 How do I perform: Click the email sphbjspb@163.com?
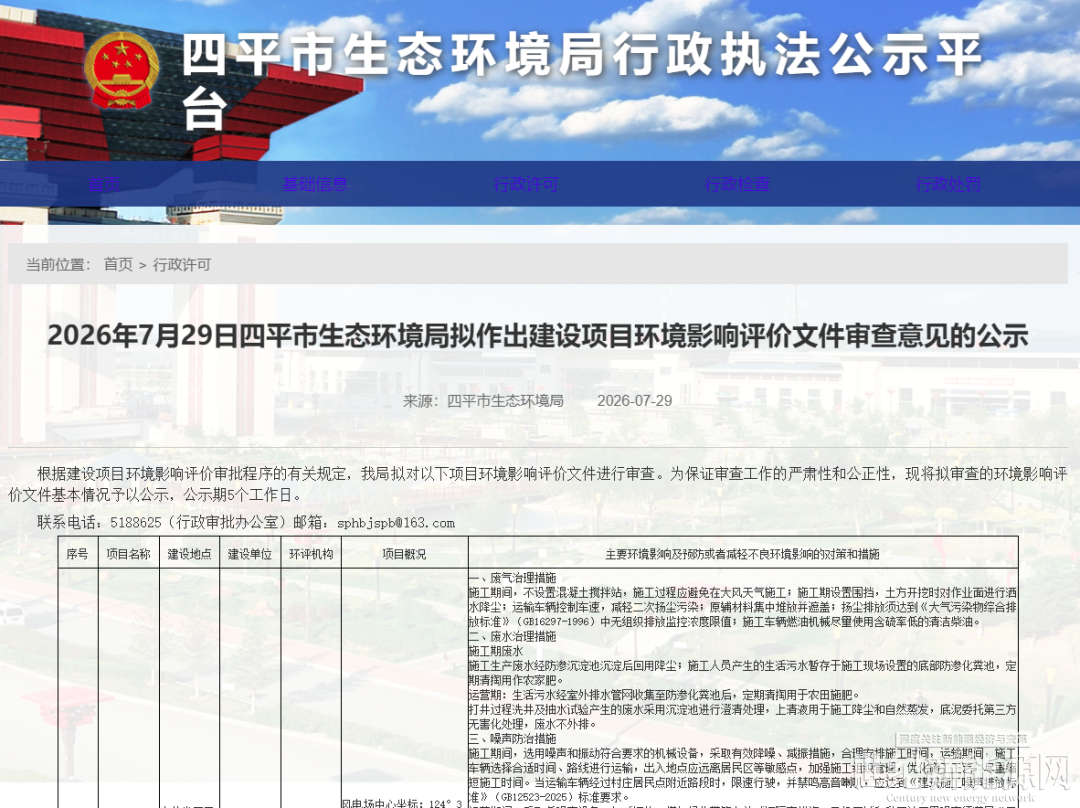click(x=396, y=523)
